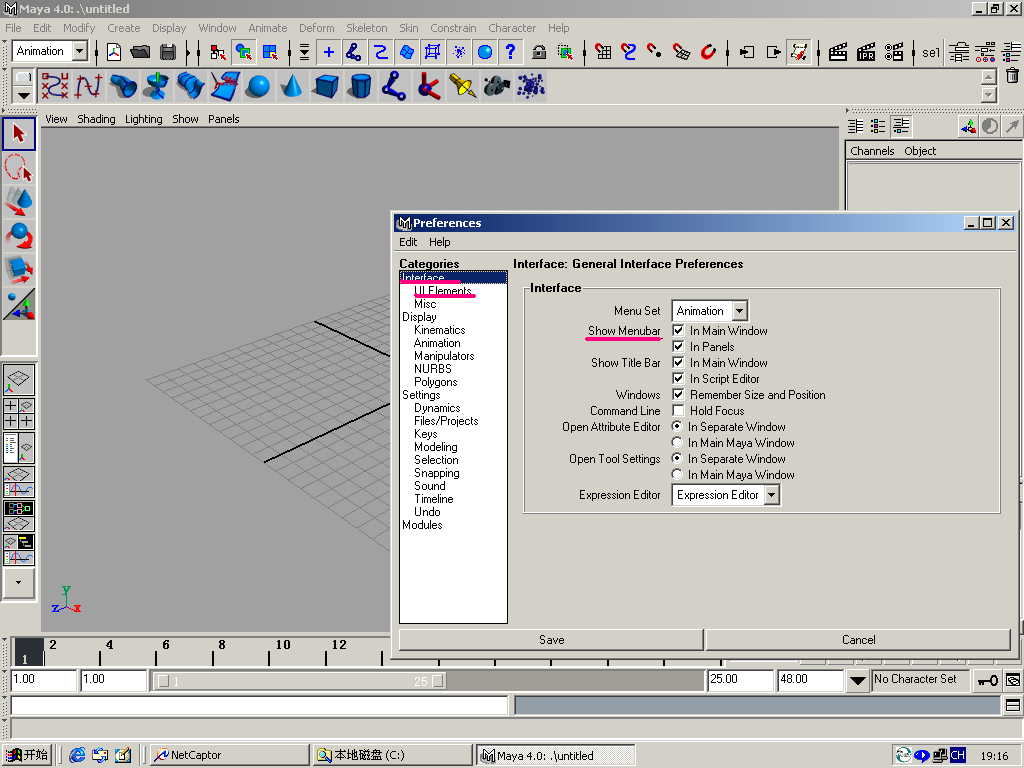Click the shelf trash can icon
The image size is (1024, 768).
point(1012,76)
